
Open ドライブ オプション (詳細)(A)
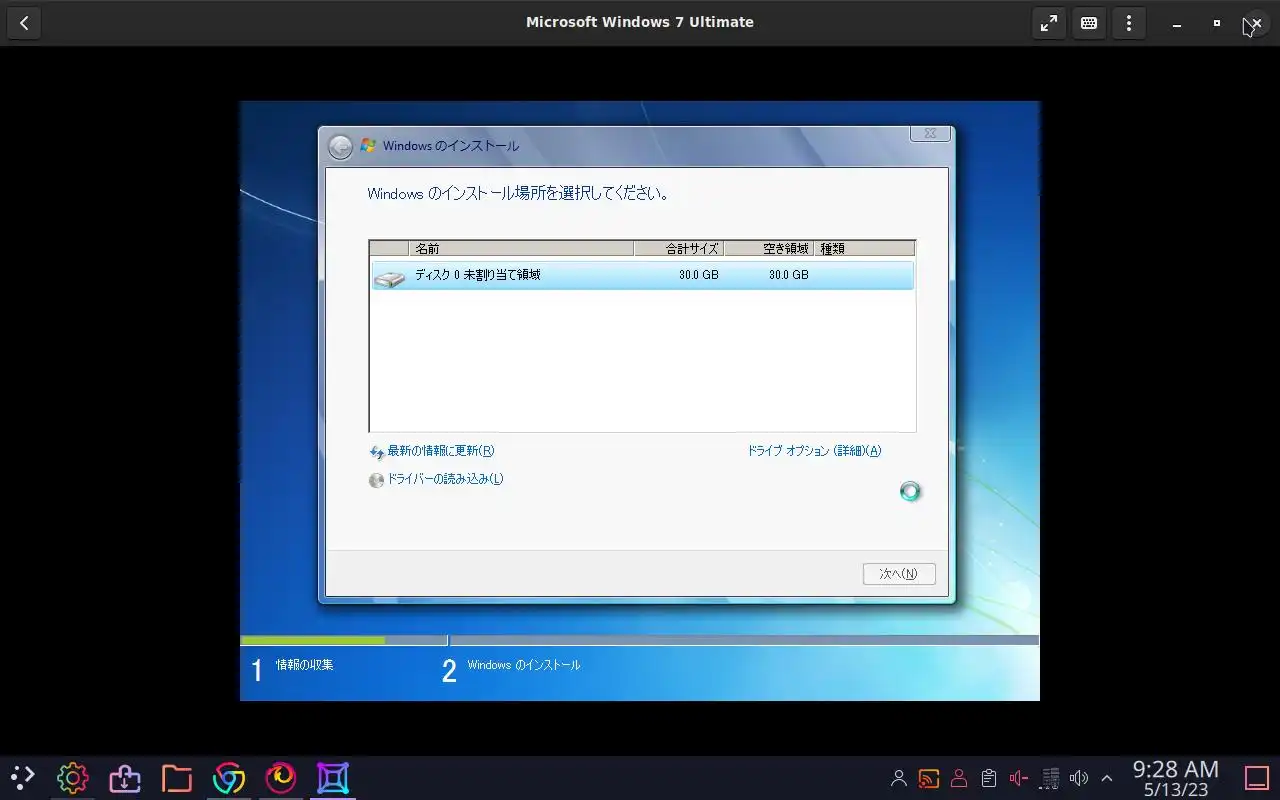point(814,451)
